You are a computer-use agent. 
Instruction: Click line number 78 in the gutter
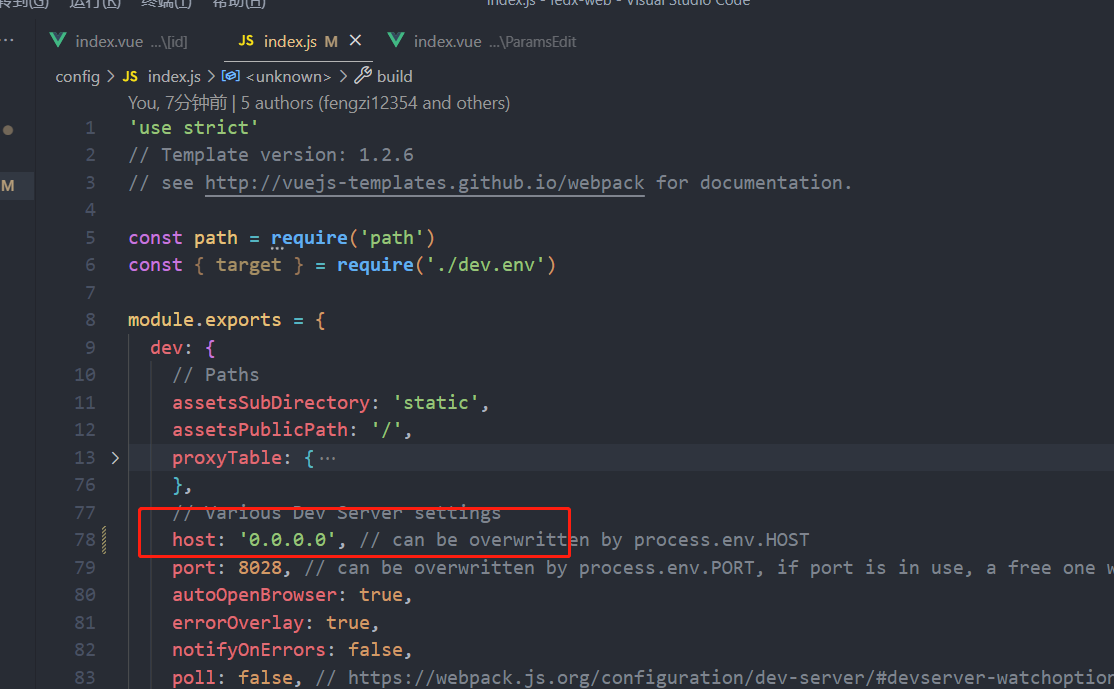pos(85,539)
